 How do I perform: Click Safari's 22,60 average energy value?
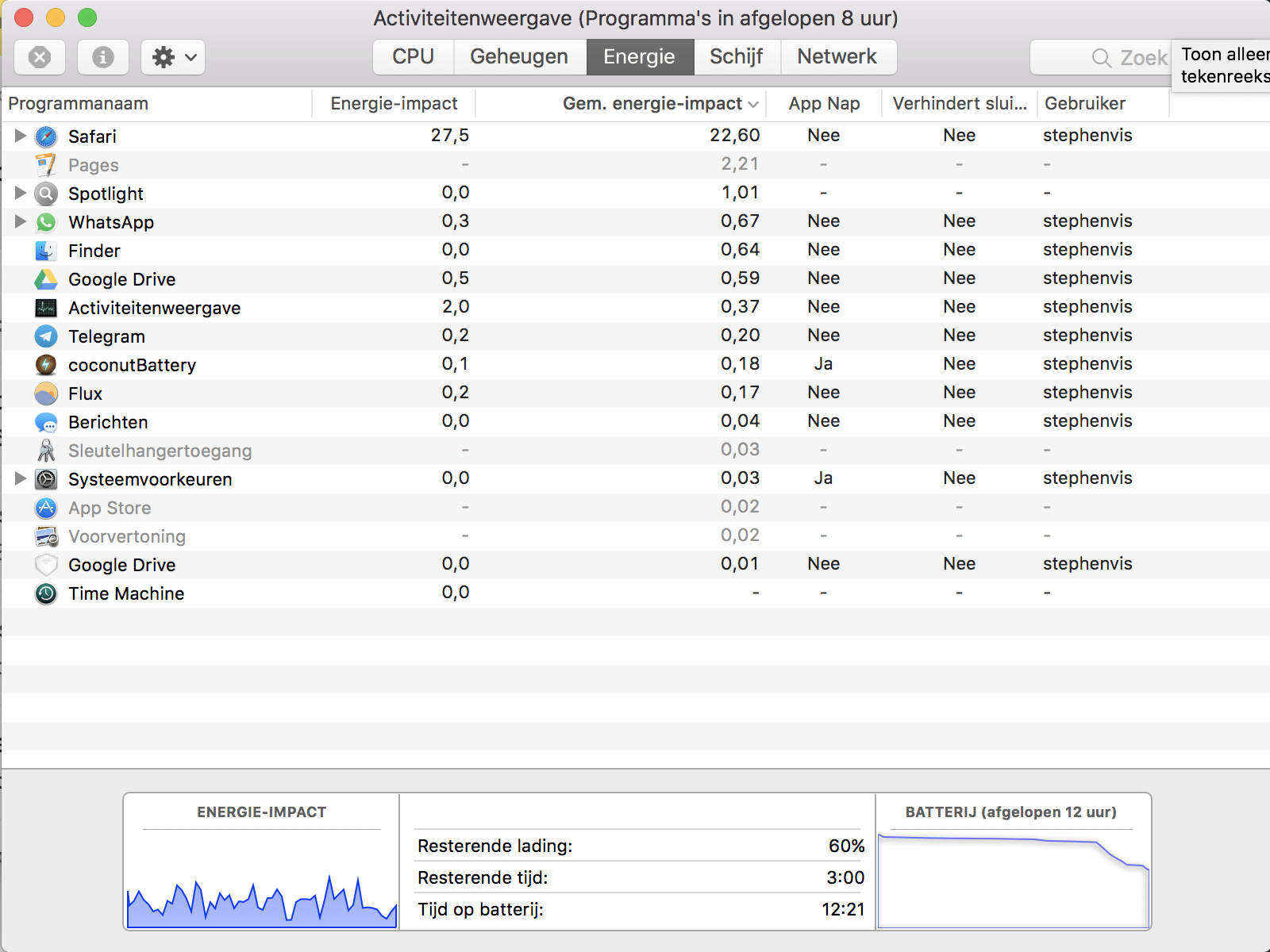pyautogui.click(x=735, y=136)
